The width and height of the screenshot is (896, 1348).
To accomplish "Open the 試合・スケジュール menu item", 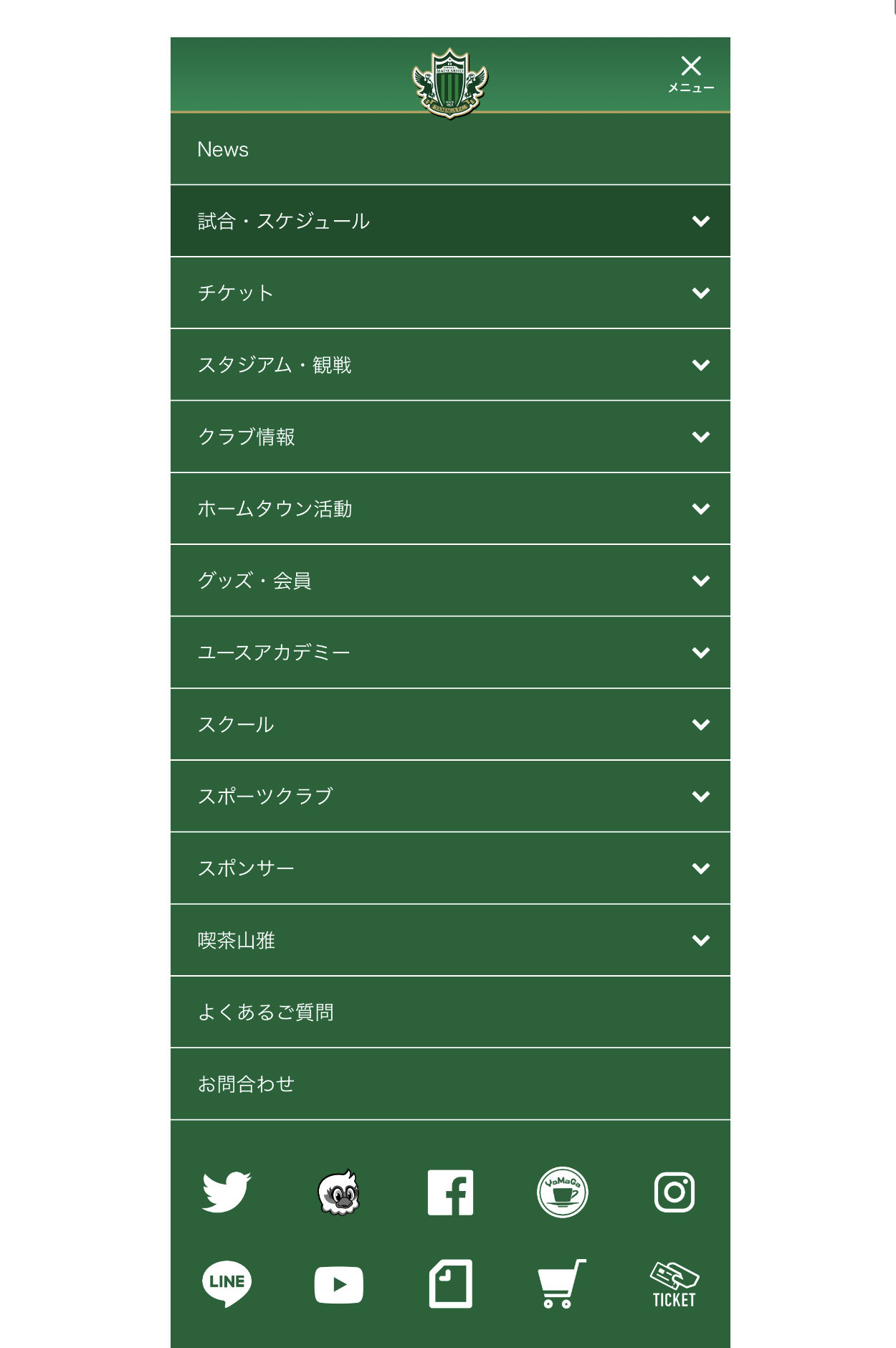I will point(284,221).
